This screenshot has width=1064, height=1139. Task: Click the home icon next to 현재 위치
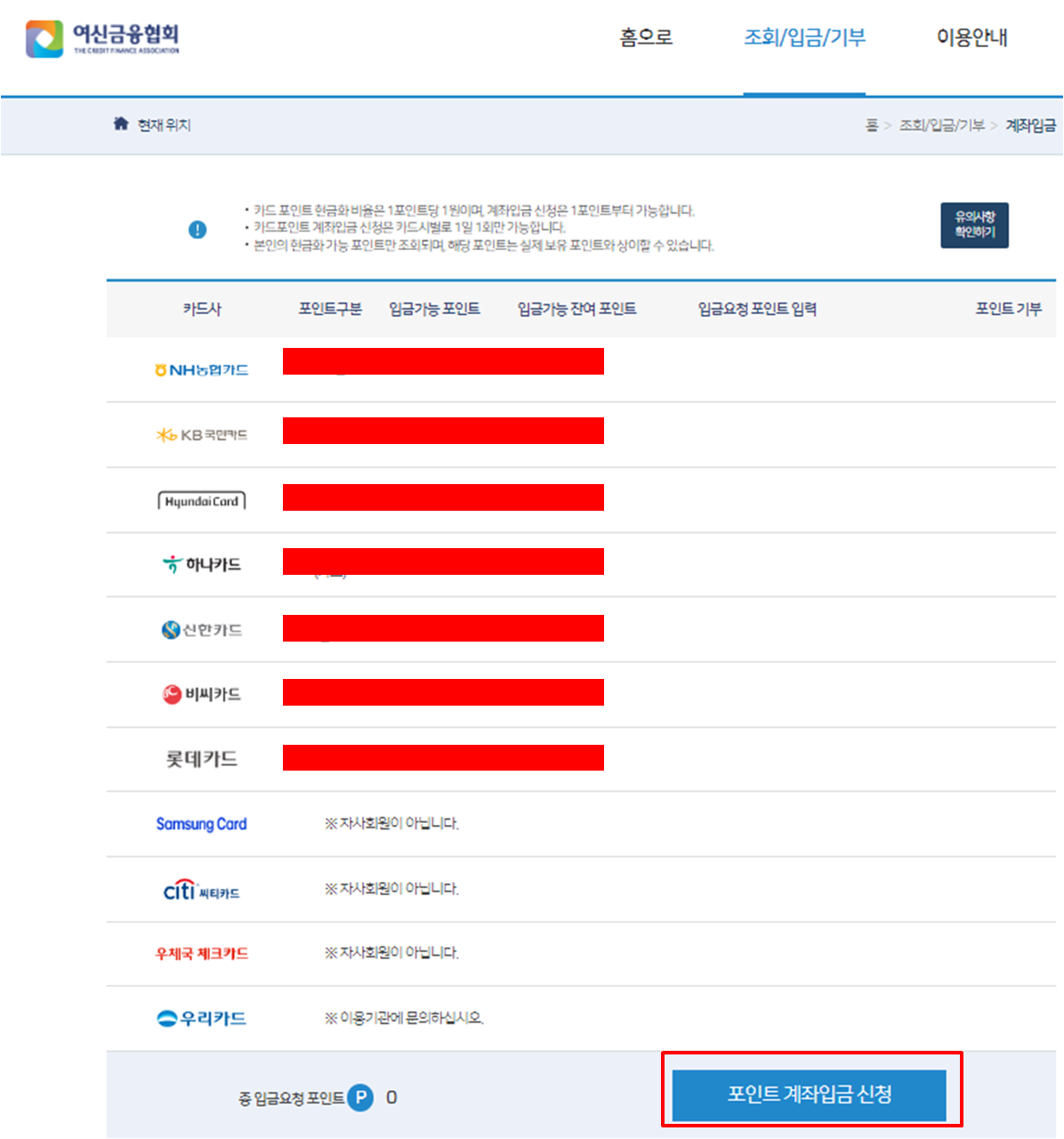pos(121,124)
